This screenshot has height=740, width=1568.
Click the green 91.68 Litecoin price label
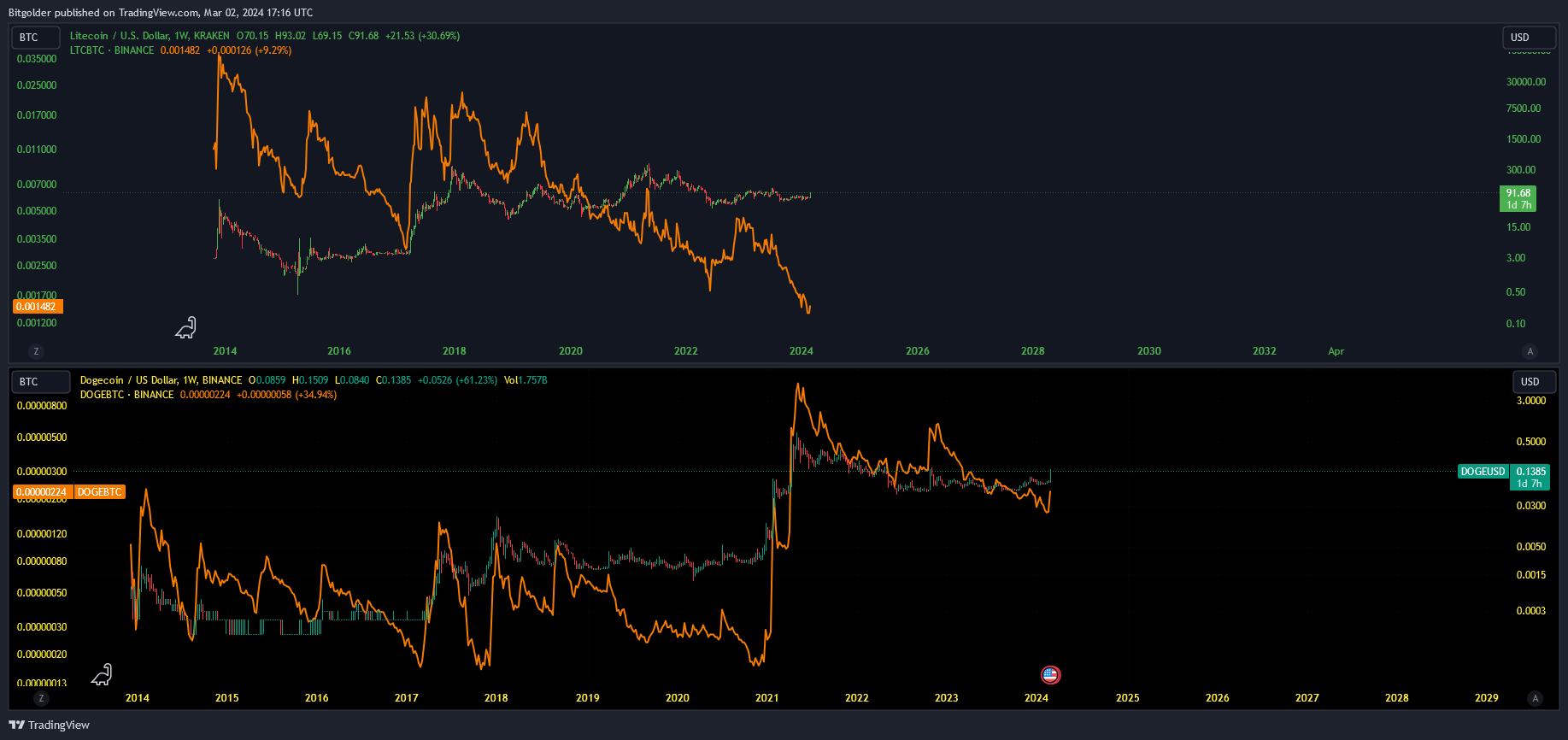click(x=1518, y=199)
